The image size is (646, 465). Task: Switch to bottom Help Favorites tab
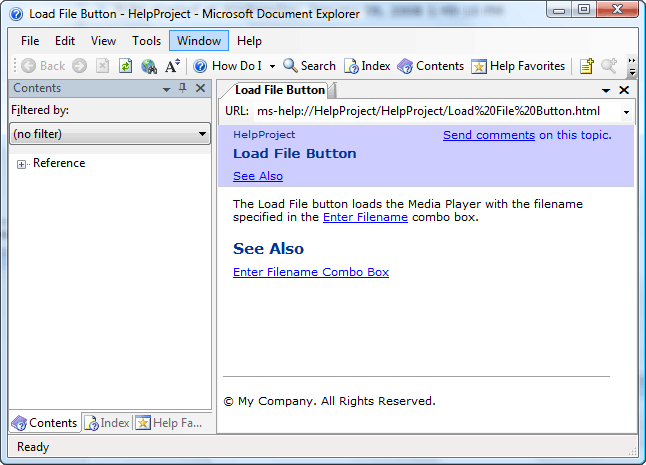[169, 423]
